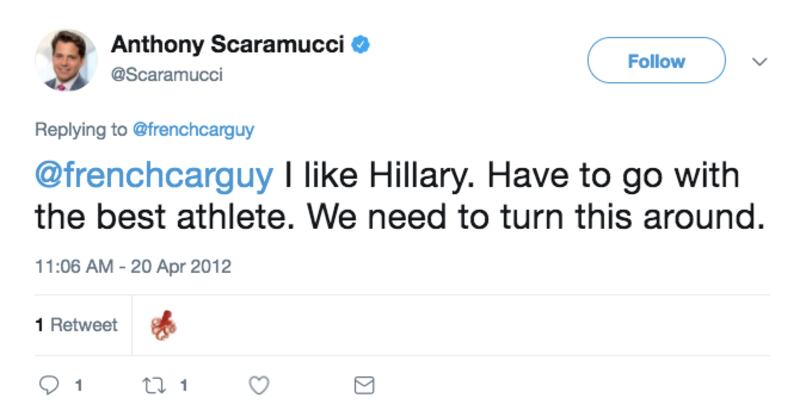Viewport: 800px width, 417px height.
Task: Click the blue verified badge
Action: pos(361,45)
